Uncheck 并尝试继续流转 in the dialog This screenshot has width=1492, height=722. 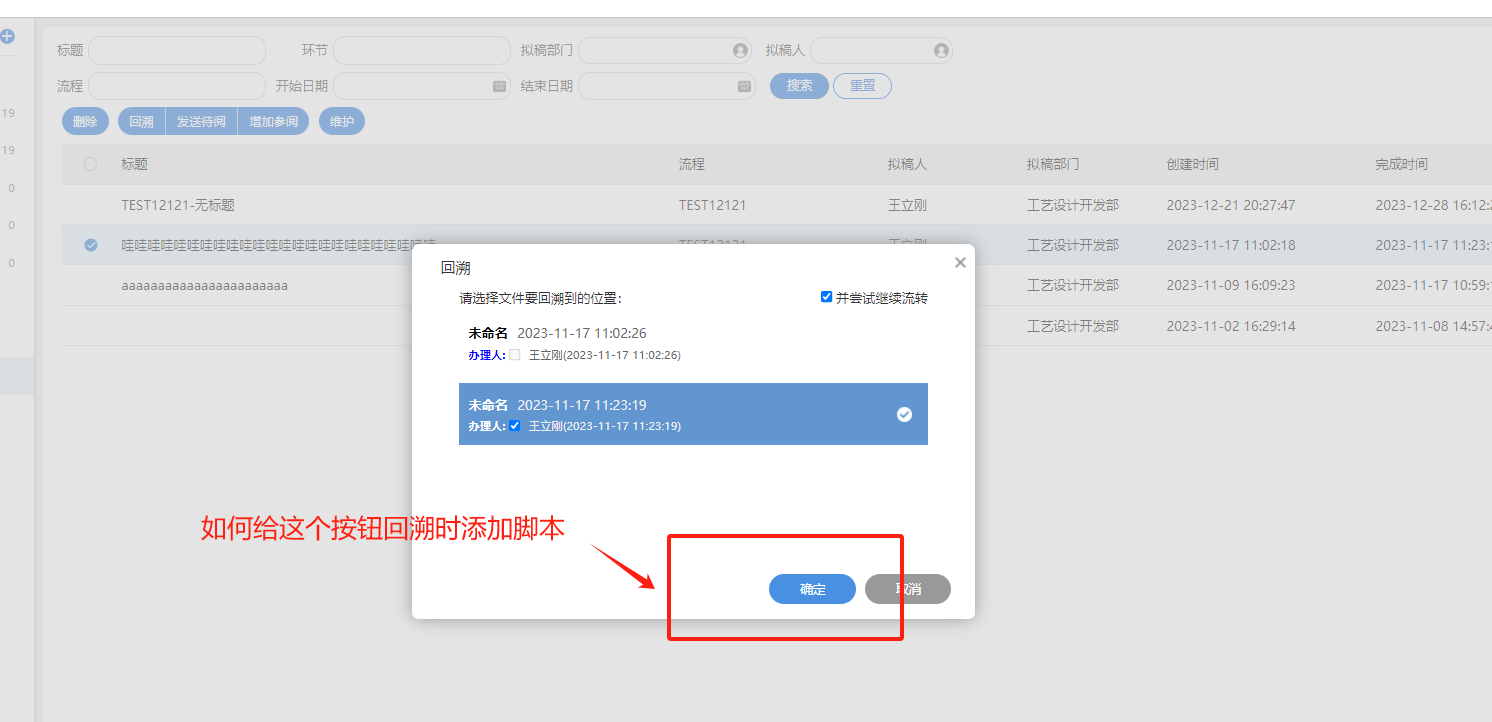826,296
